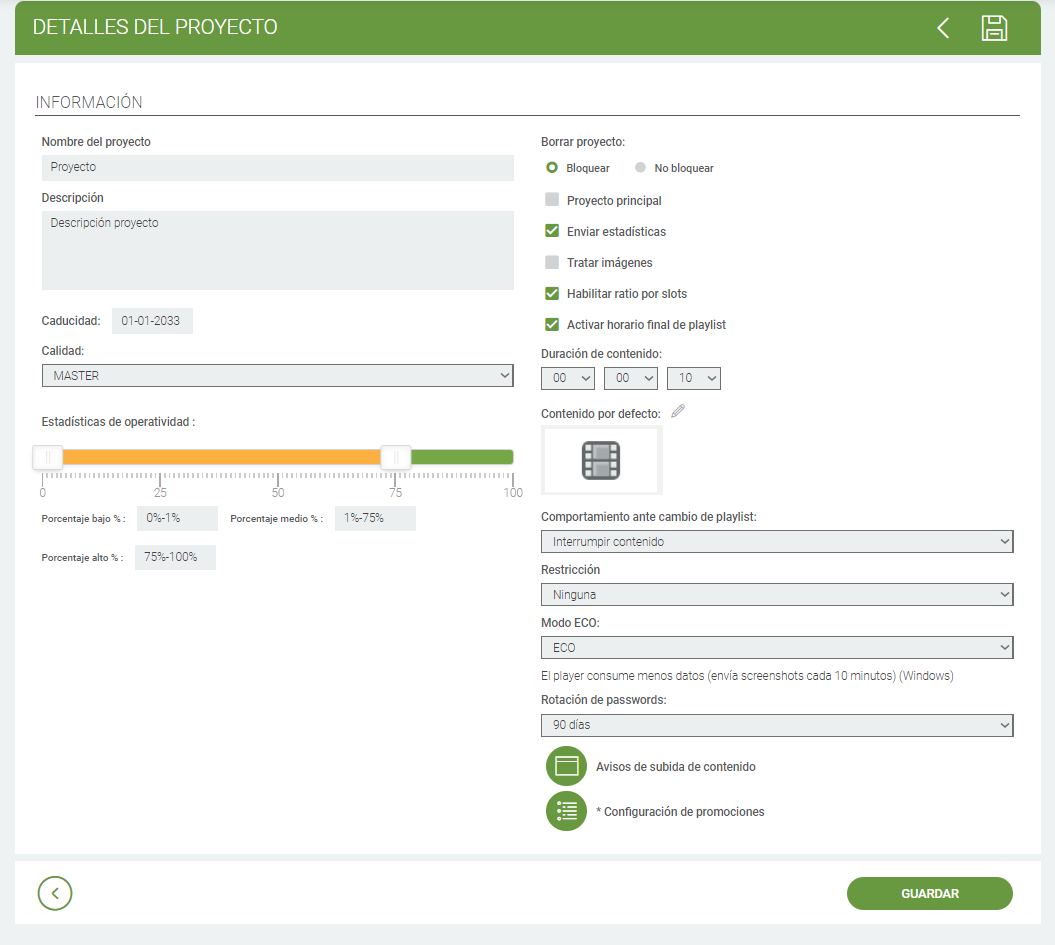Uncheck Enviar estadísticas checkbox

[552, 231]
